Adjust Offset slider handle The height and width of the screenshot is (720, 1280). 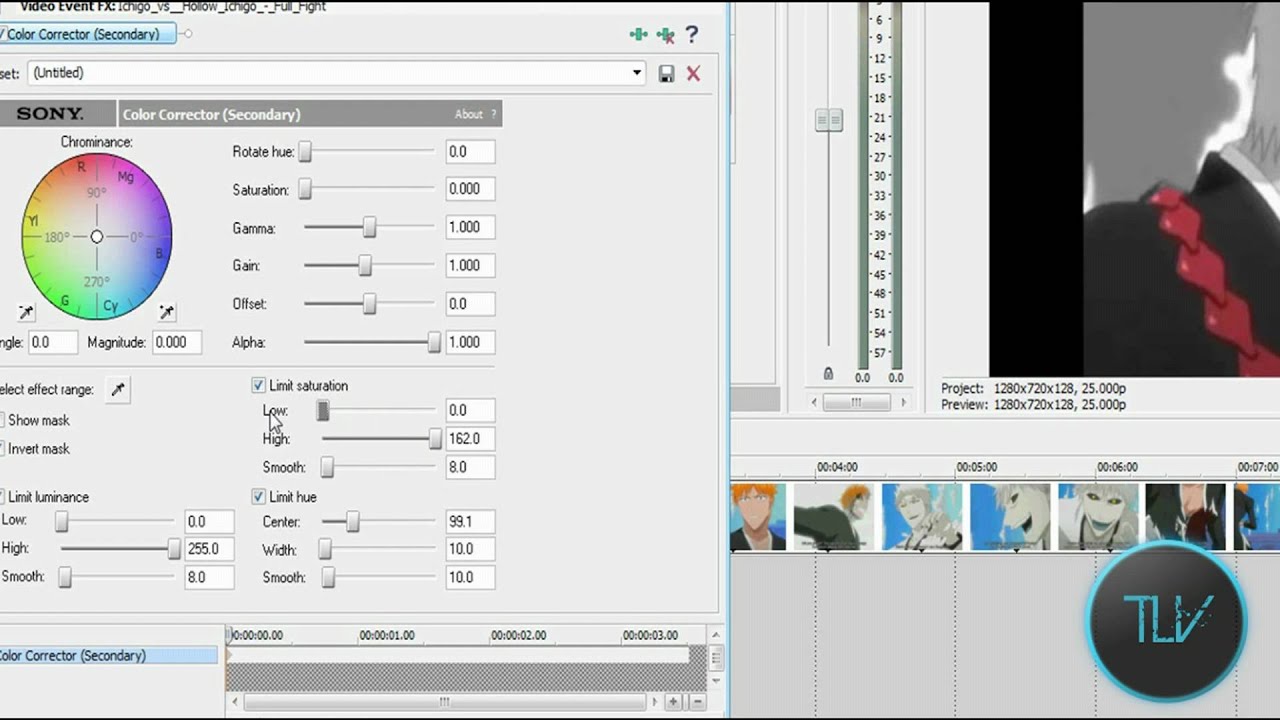[x=370, y=304]
